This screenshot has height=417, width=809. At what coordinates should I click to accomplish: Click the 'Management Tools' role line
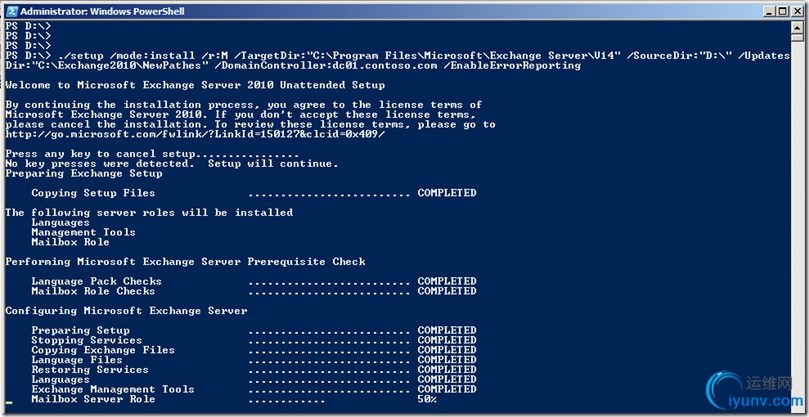coord(83,232)
